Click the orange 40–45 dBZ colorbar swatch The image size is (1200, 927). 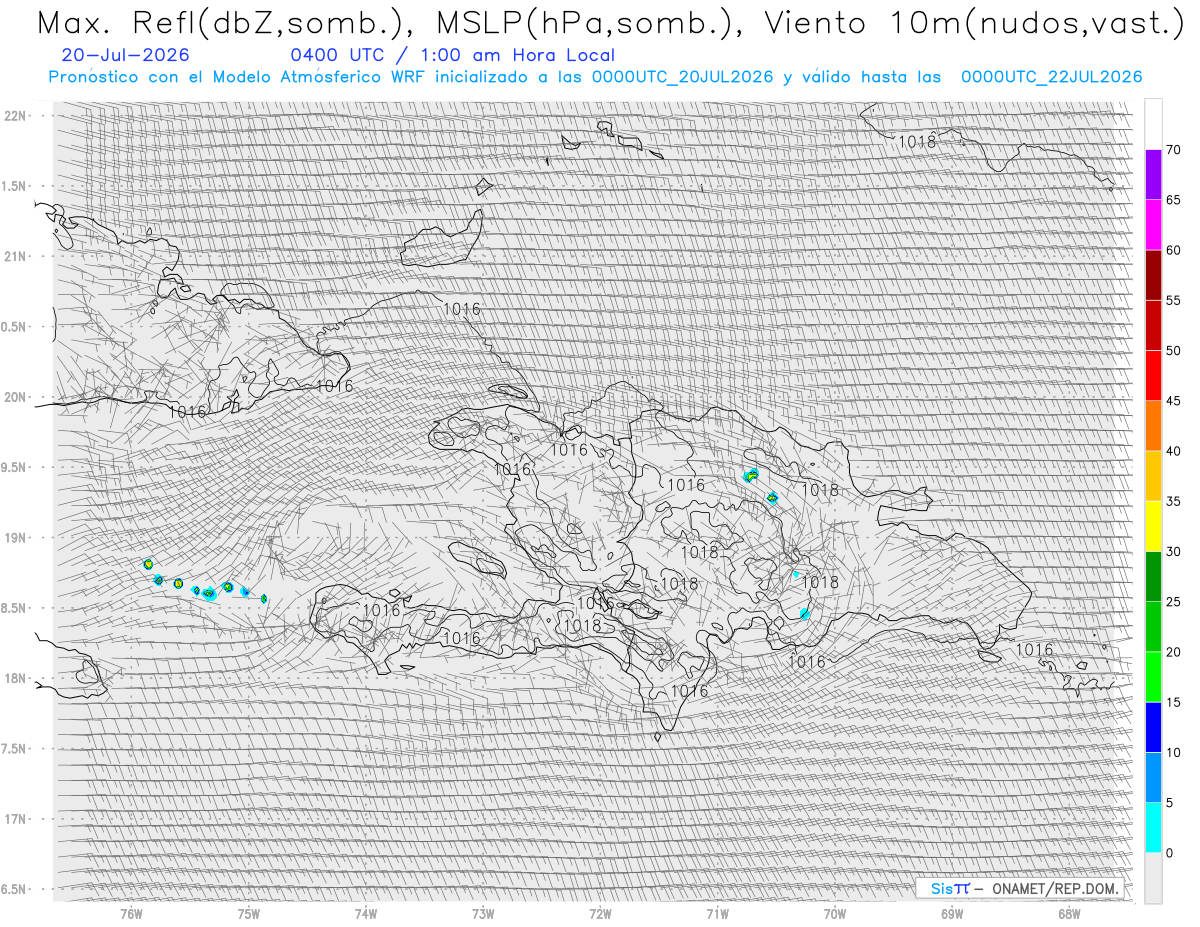point(1153,426)
